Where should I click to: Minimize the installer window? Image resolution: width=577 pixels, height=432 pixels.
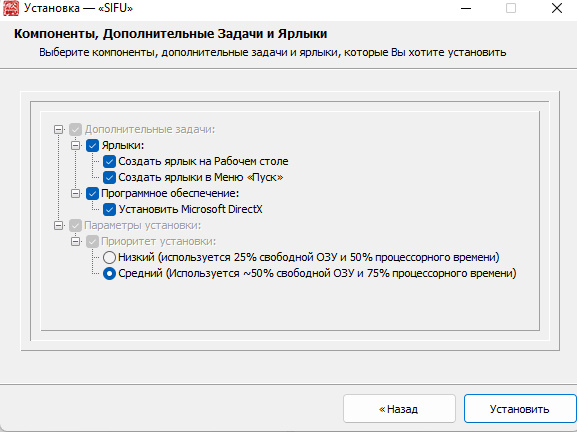466,8
